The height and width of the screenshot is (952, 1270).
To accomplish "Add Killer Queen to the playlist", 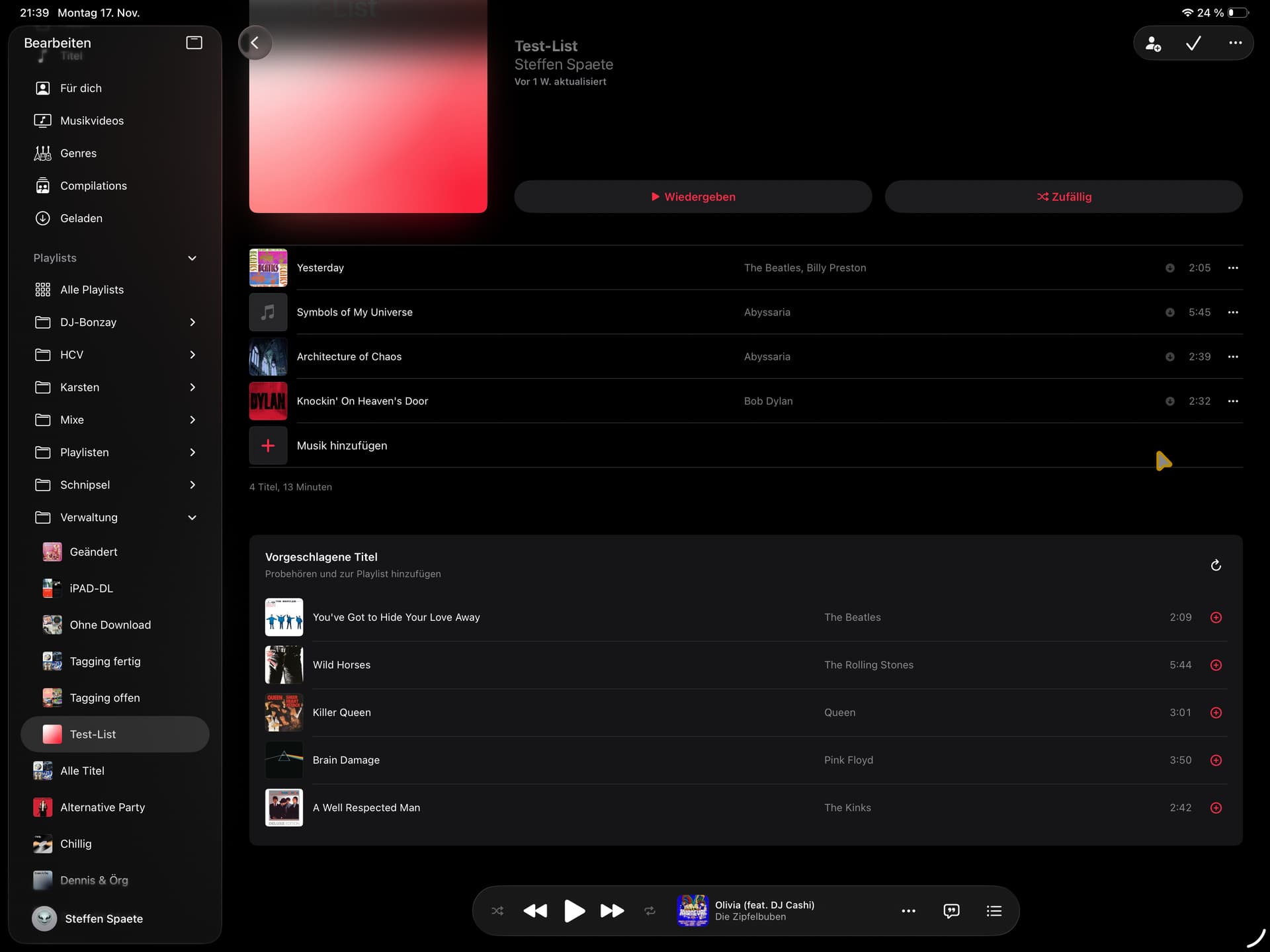I will 1215,713.
